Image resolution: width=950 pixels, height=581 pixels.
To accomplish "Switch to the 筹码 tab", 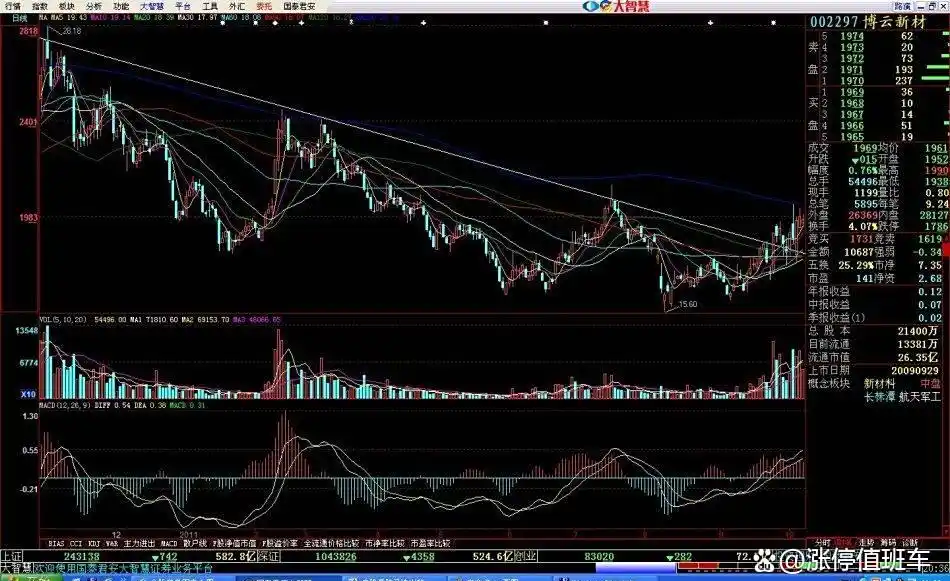I will tap(888, 542).
